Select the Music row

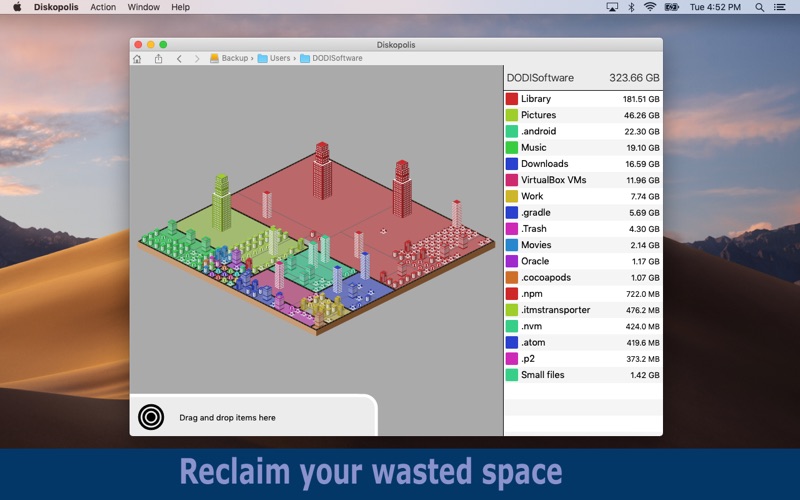(583, 147)
